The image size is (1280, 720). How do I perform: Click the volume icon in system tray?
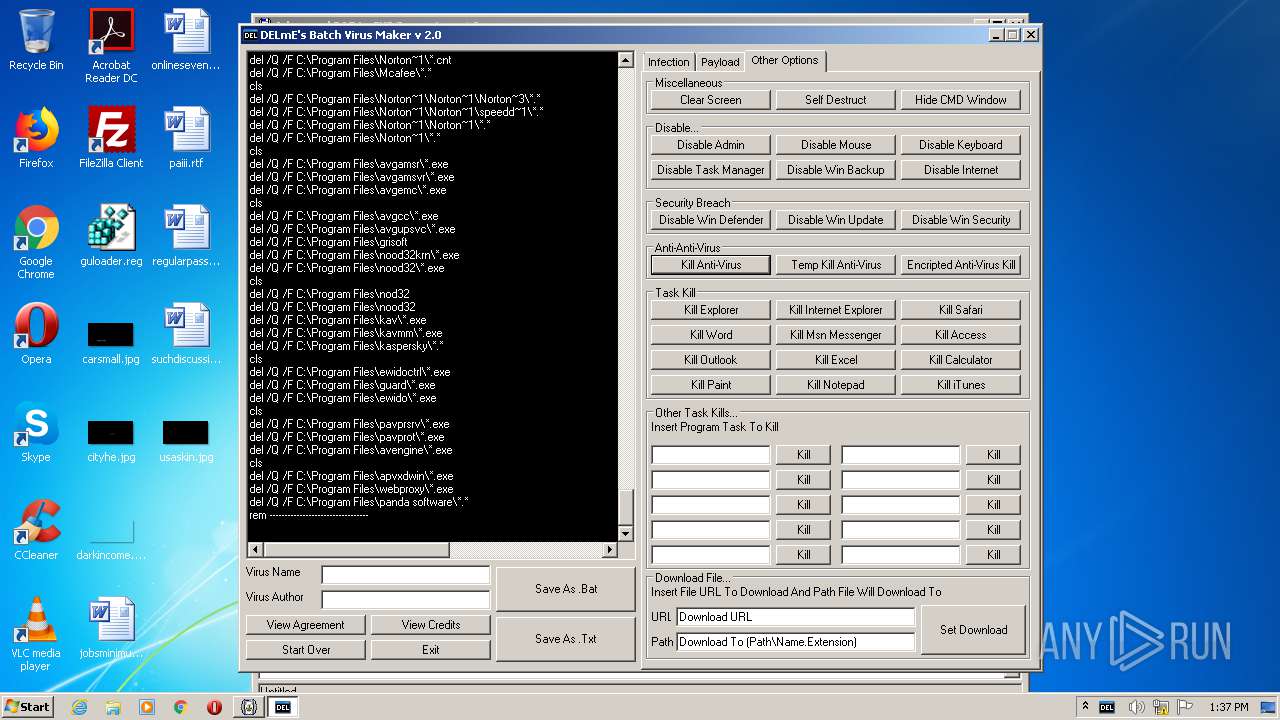(x=1138, y=707)
